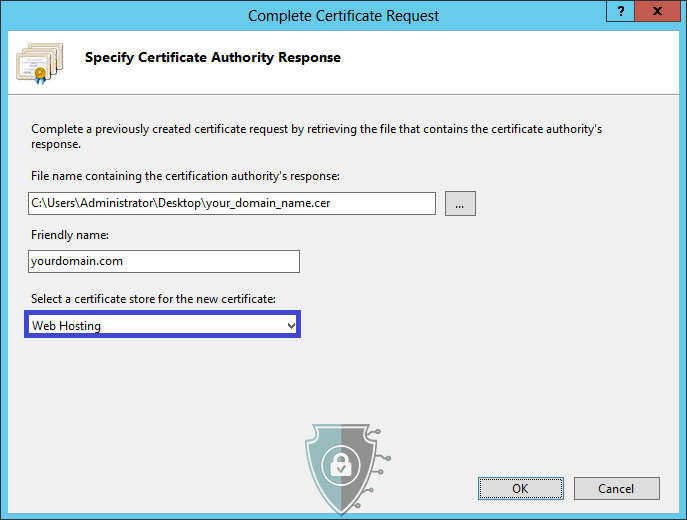Open file browser with the ellipsis button
Viewport: 687px width, 520px height.
tap(460, 203)
